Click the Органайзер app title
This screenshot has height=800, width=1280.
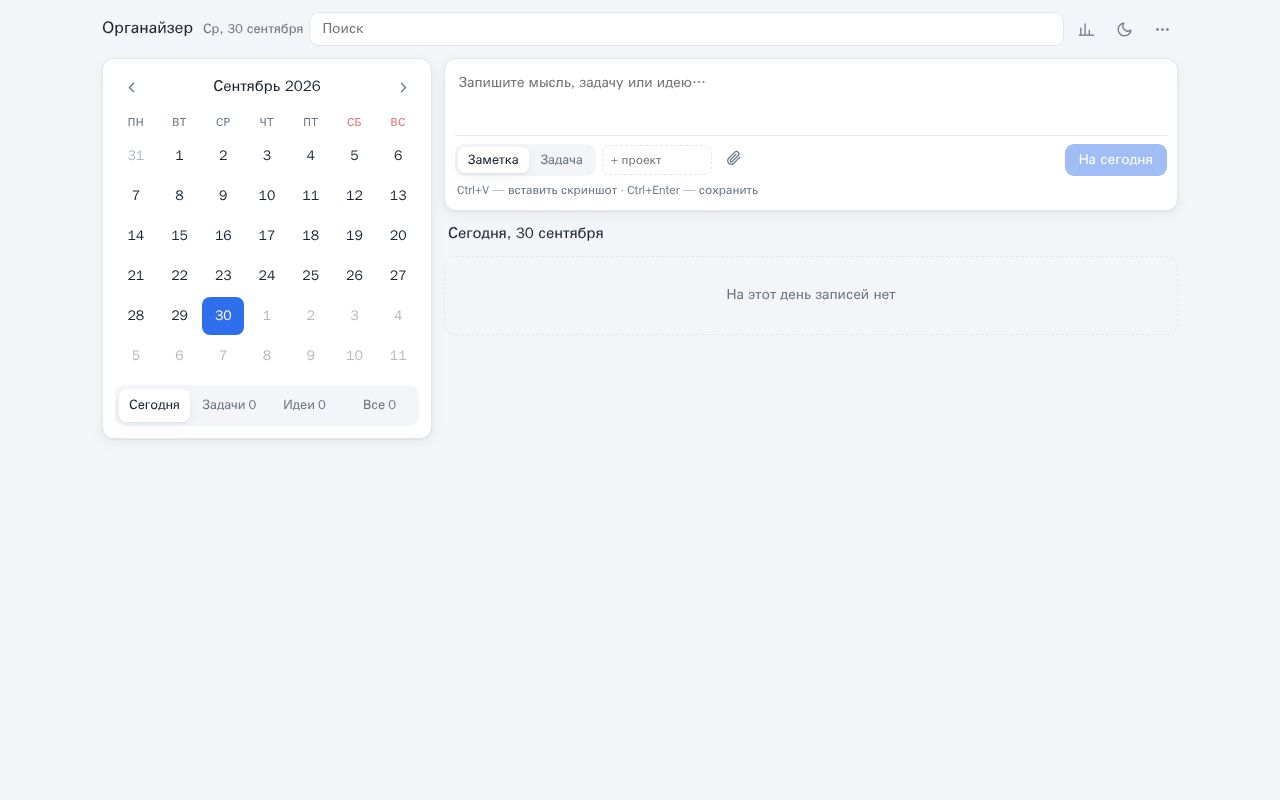147,28
